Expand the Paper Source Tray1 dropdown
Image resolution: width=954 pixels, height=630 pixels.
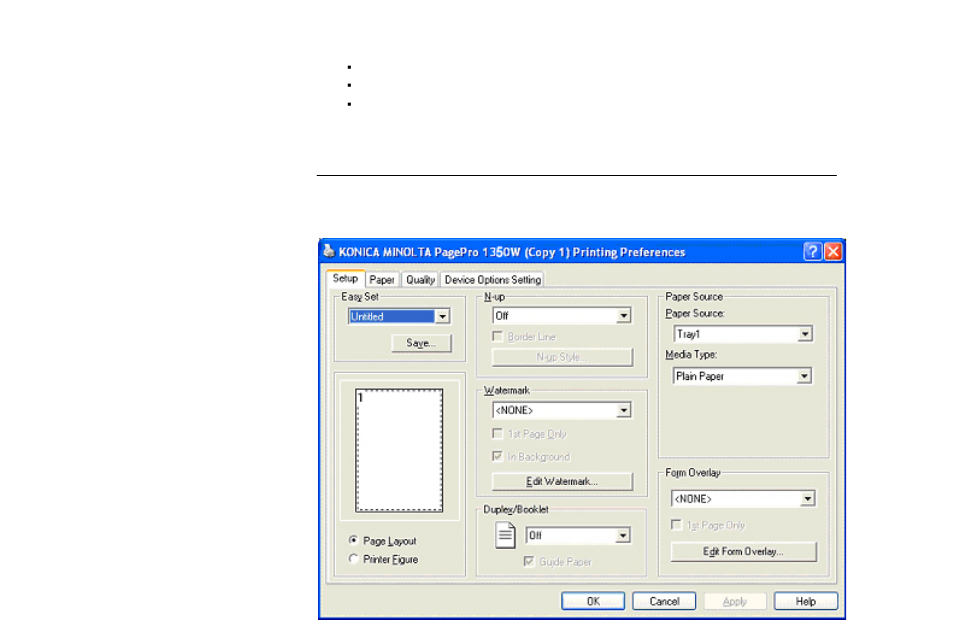(805, 334)
